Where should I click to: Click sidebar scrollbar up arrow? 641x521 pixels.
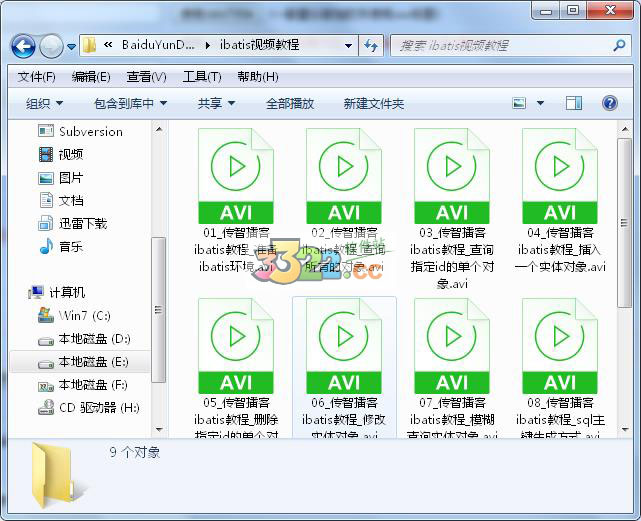click(159, 129)
